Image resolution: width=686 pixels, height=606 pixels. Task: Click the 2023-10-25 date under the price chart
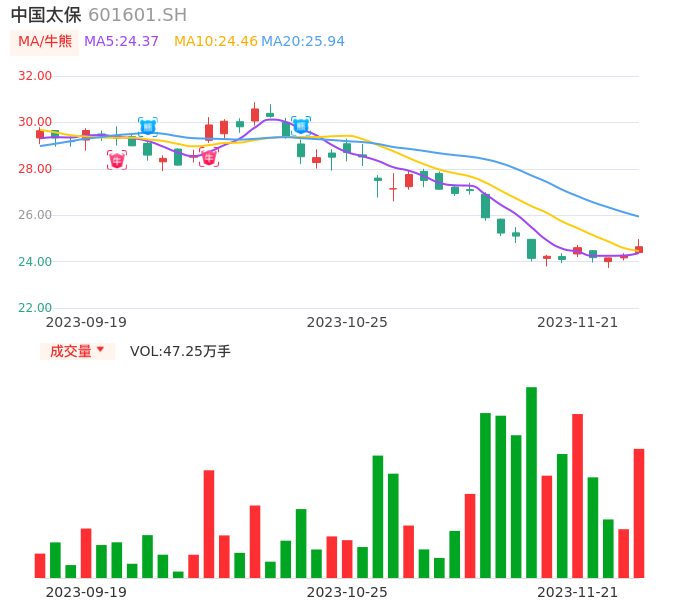point(347,322)
